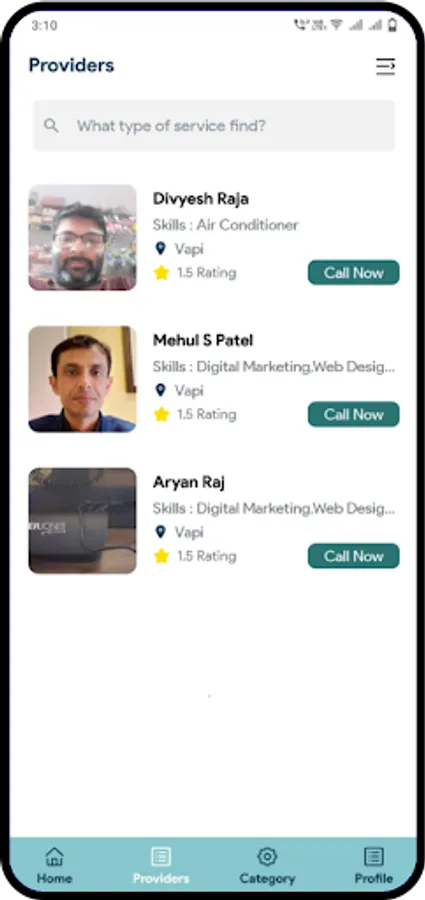Open Aryan Raj's thumbnail image
This screenshot has height=900, width=425.
click(83, 521)
